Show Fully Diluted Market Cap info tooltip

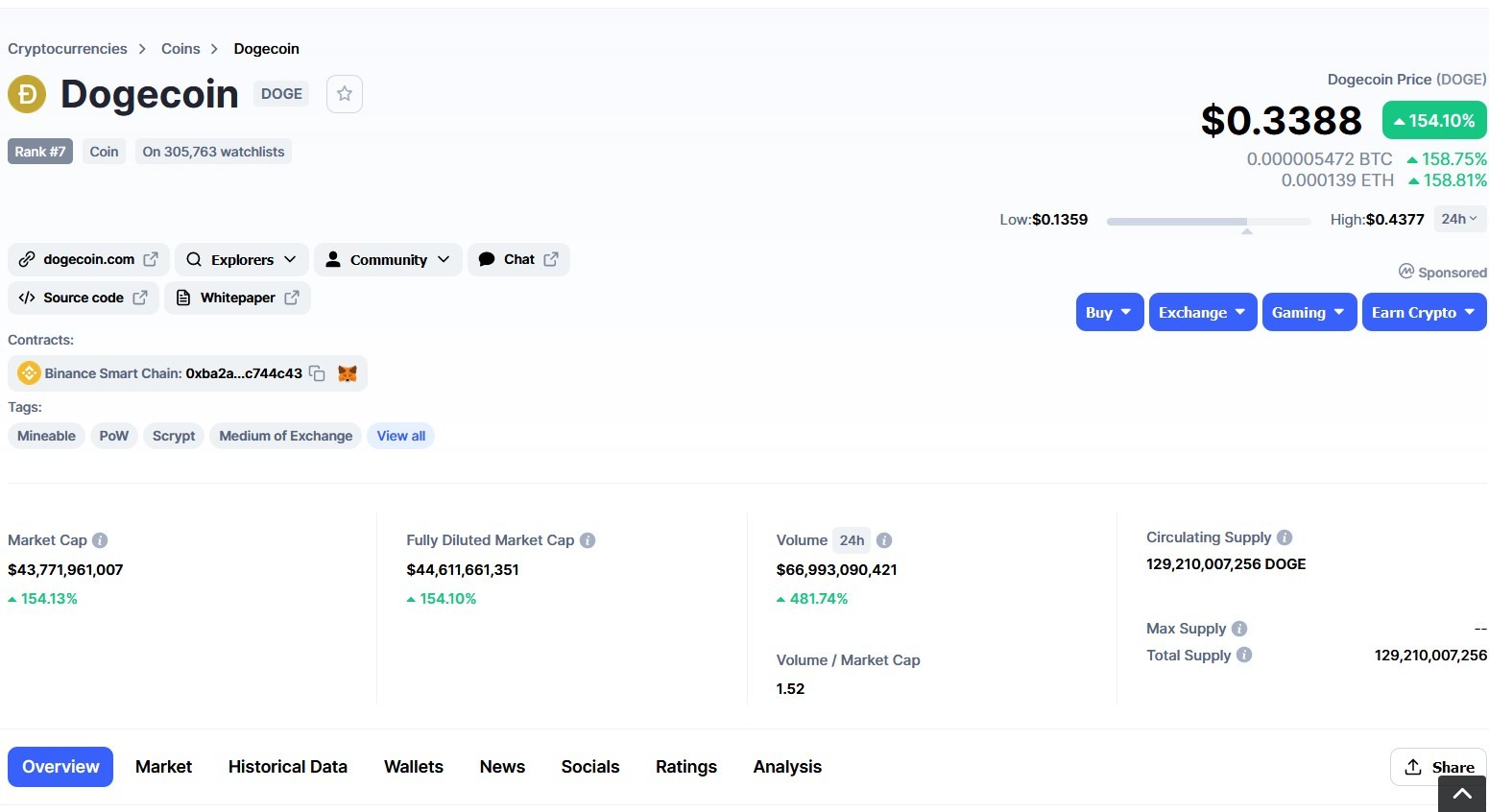(x=588, y=540)
